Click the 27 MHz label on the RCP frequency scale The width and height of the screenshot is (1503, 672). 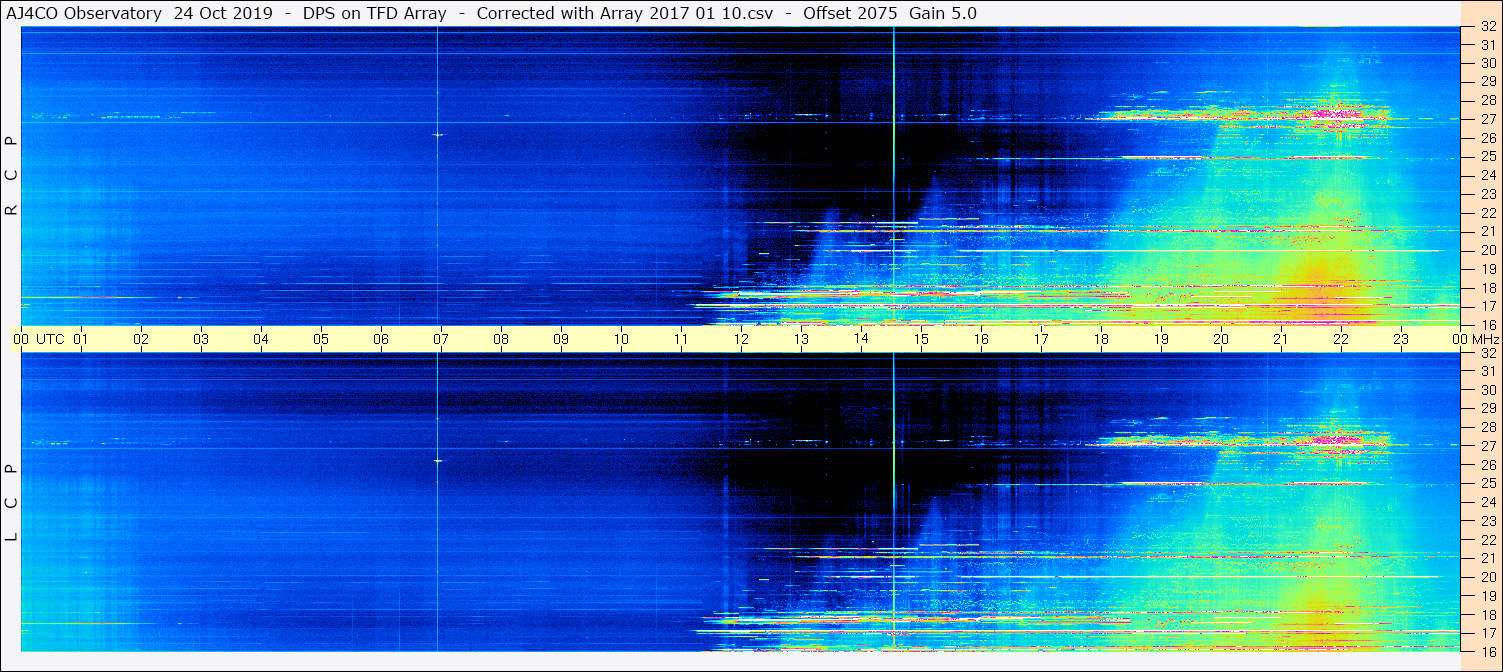(x=1487, y=119)
